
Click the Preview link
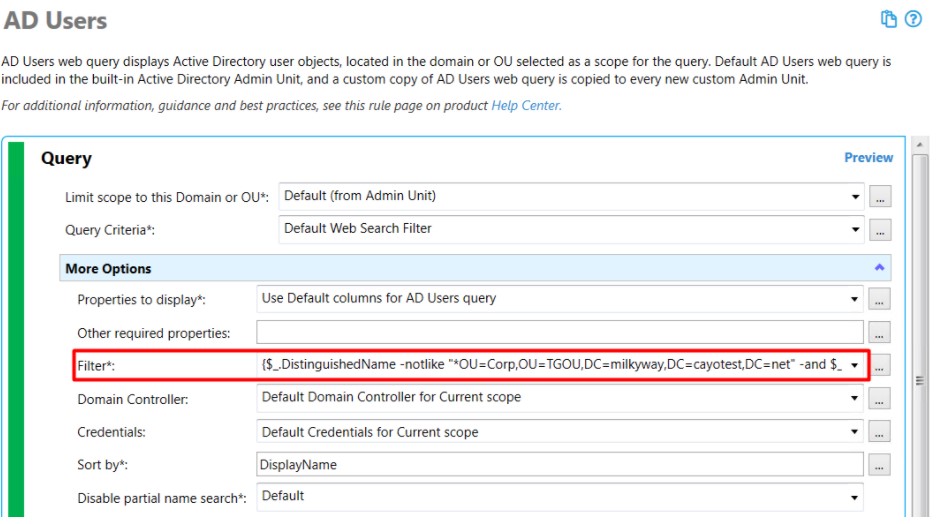pyautogui.click(x=868, y=157)
